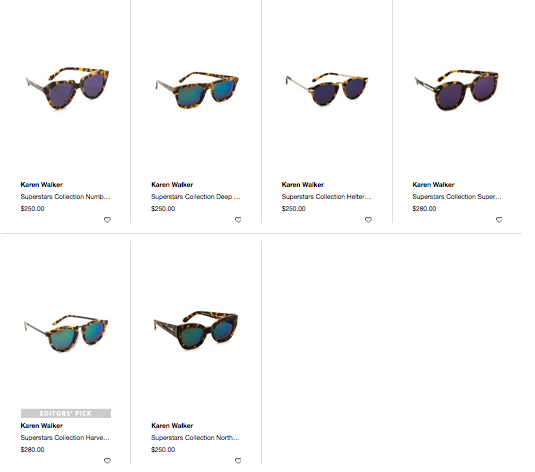535x472 pixels.
Task: Add Helter sunglasses to wishlist via heart
Action: 368,220
